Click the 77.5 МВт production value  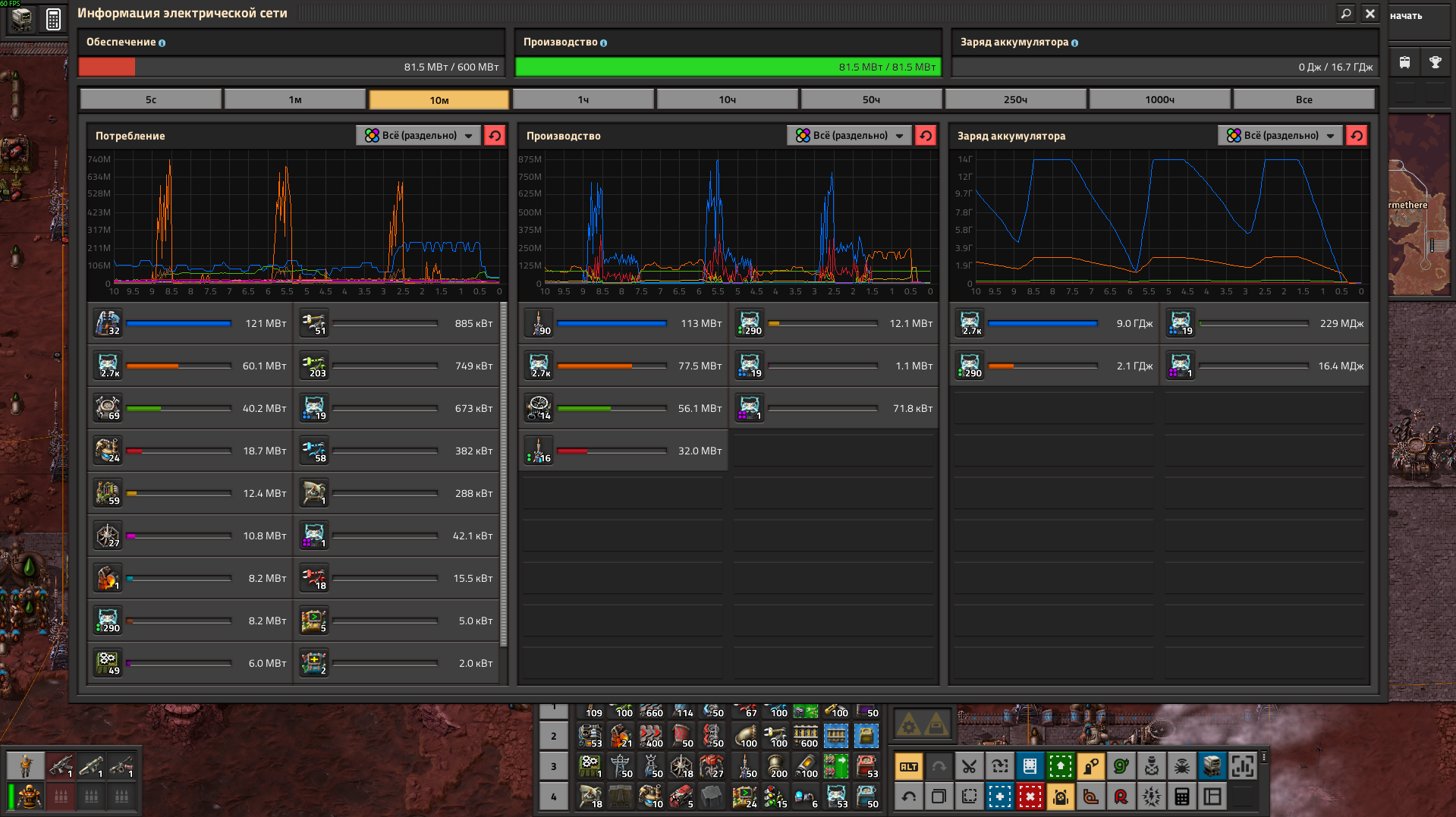pos(700,366)
